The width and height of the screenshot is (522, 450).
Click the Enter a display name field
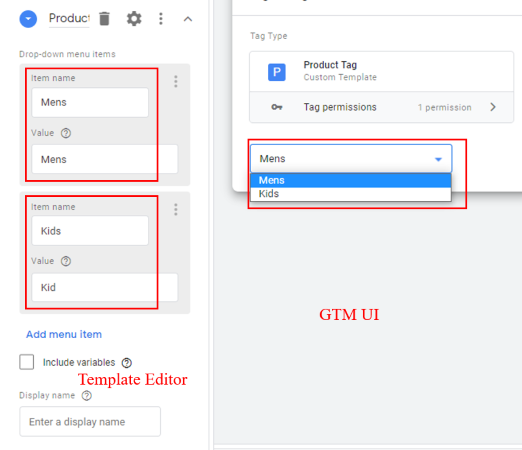90,421
